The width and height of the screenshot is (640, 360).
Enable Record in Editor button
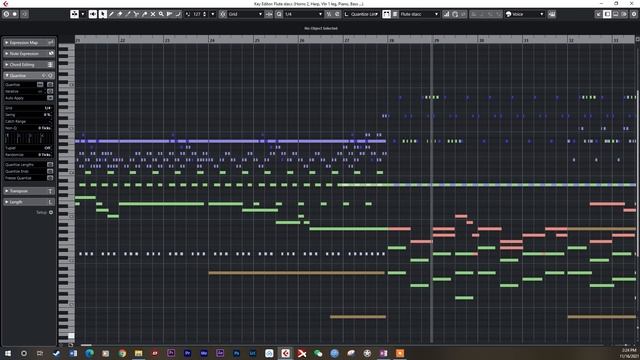15,14
